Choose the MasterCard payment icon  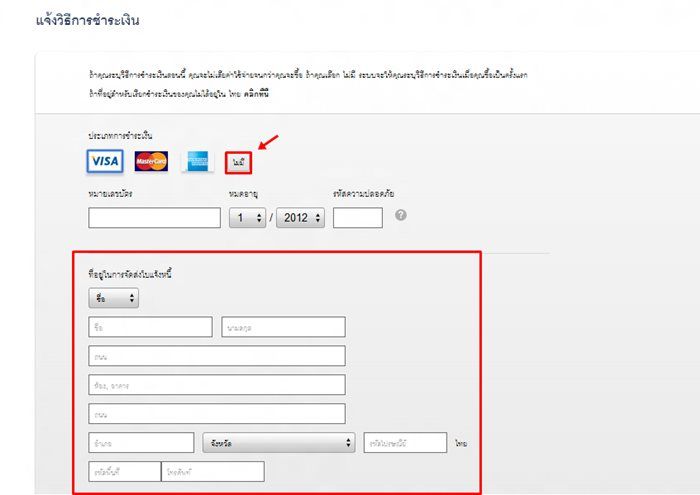(151, 161)
